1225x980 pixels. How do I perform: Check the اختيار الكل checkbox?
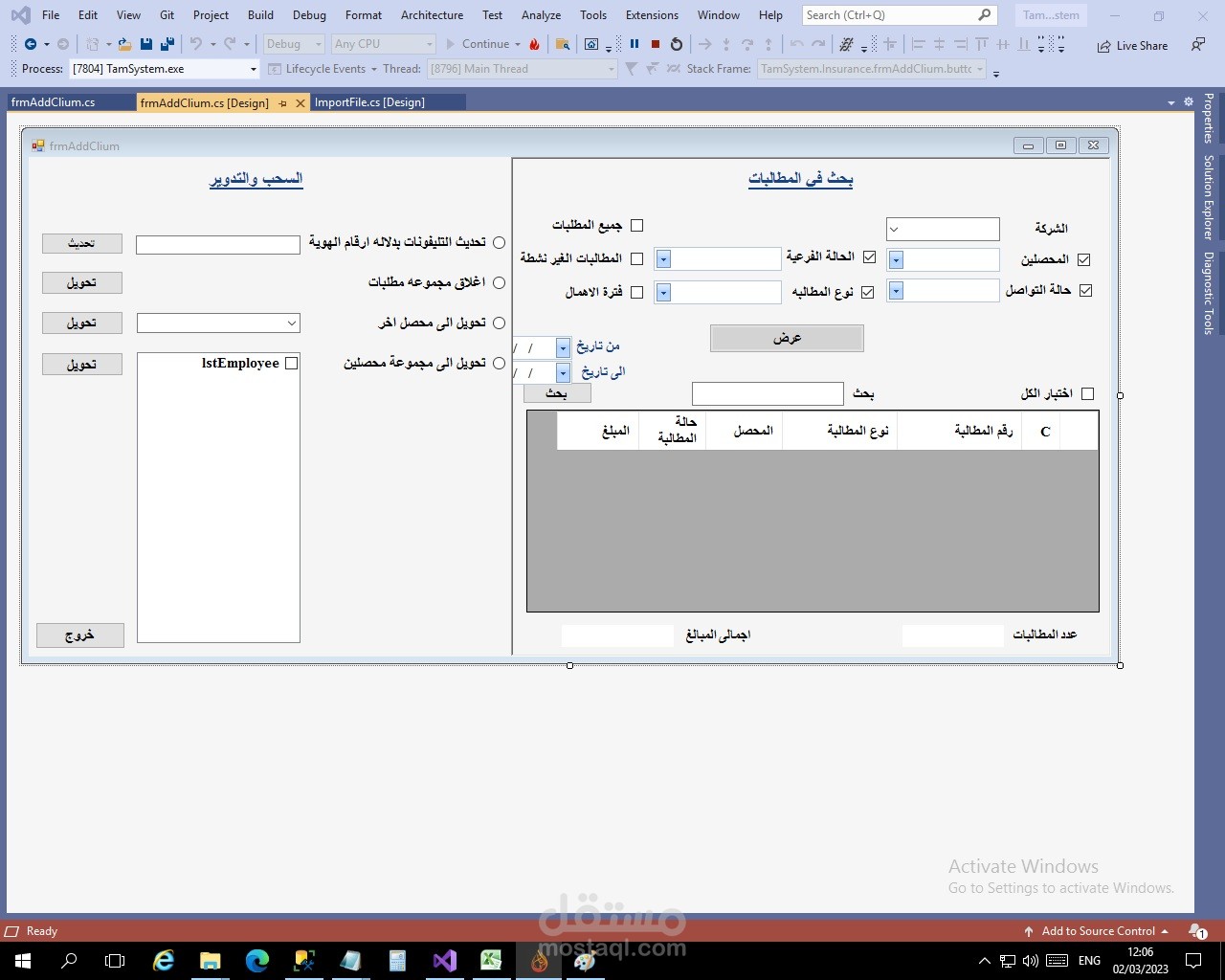pyautogui.click(x=1087, y=393)
